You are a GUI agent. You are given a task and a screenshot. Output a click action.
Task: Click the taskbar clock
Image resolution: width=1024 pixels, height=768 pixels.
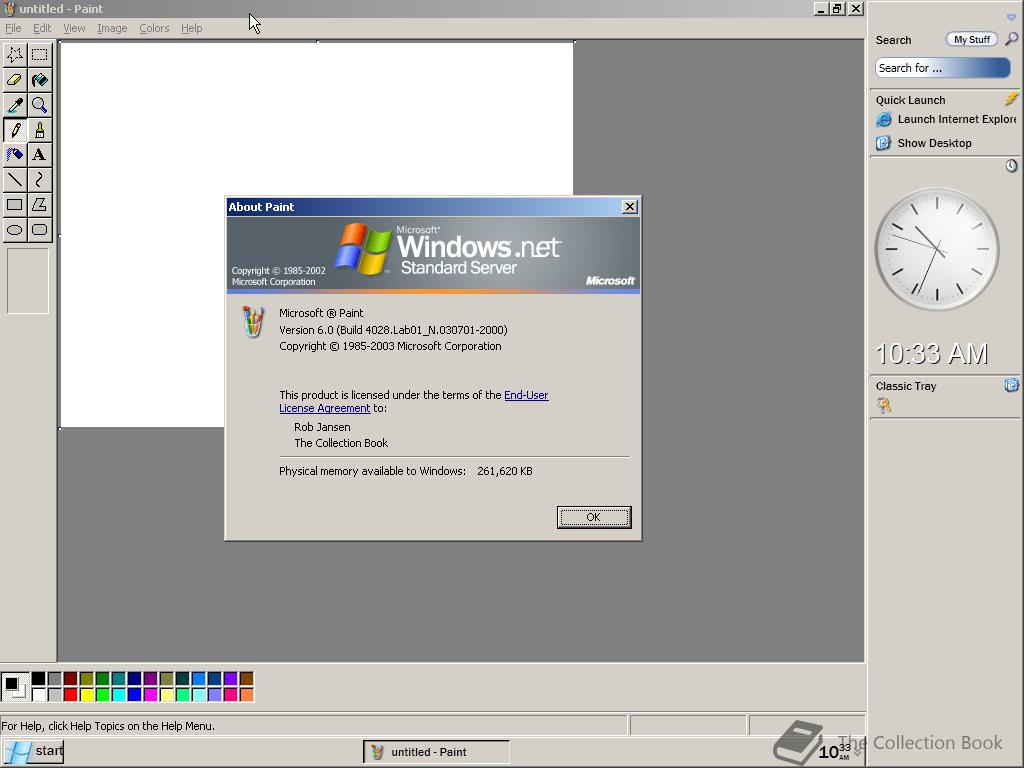point(835,752)
